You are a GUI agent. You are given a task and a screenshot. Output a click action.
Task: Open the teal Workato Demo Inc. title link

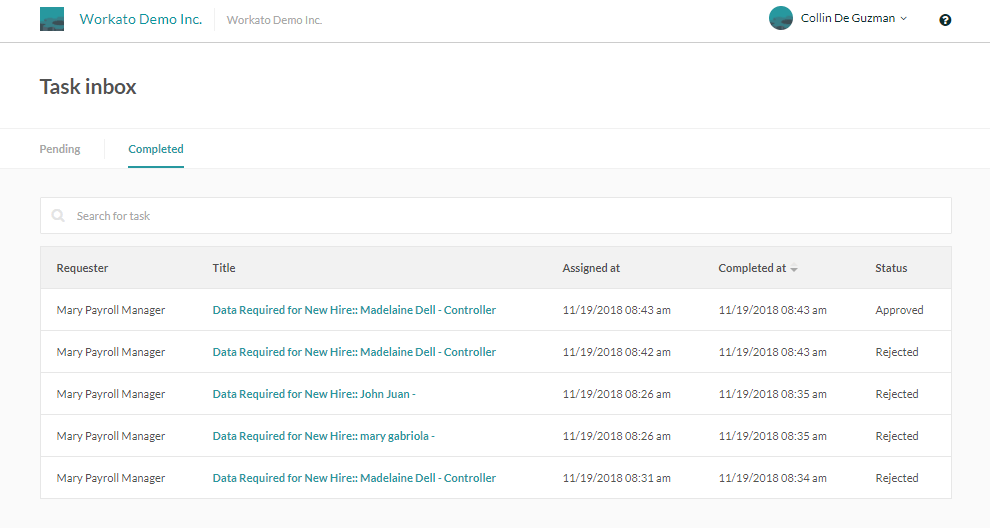[140, 19]
